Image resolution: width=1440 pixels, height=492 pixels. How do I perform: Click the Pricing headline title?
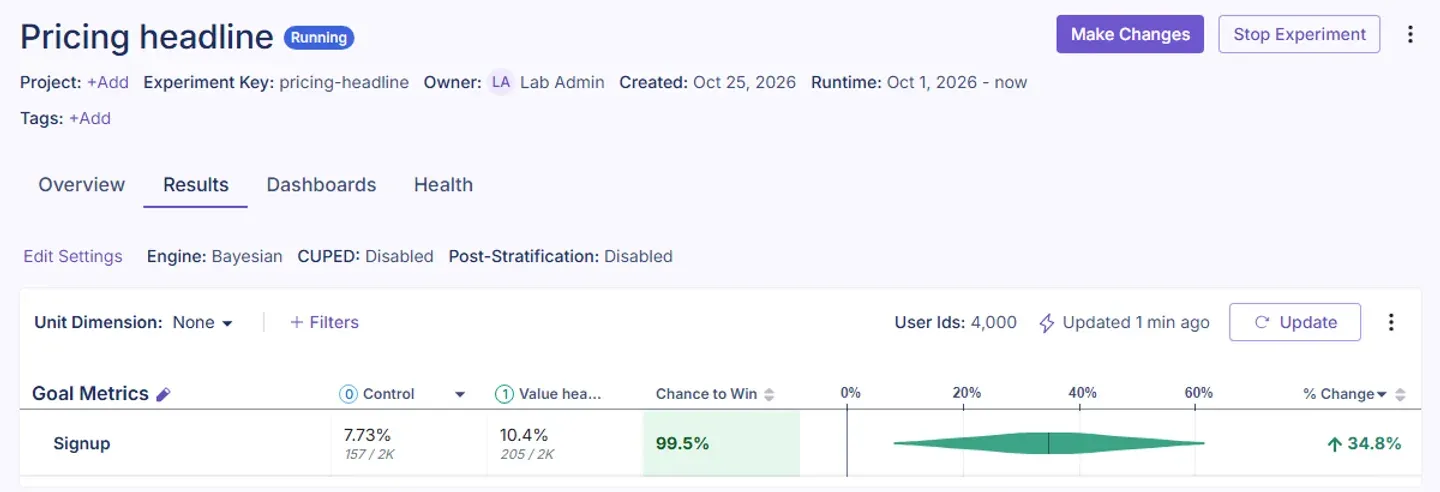tap(147, 37)
